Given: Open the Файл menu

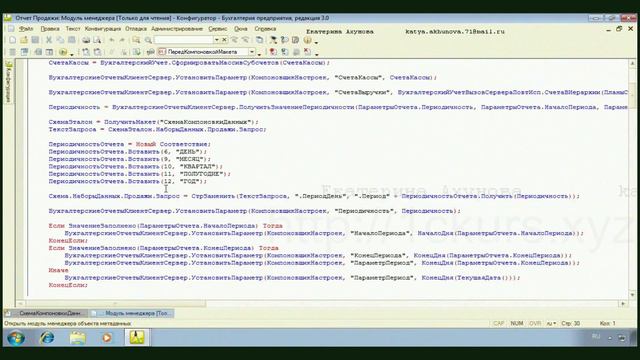Looking at the screenshot, I should tap(26, 29).
